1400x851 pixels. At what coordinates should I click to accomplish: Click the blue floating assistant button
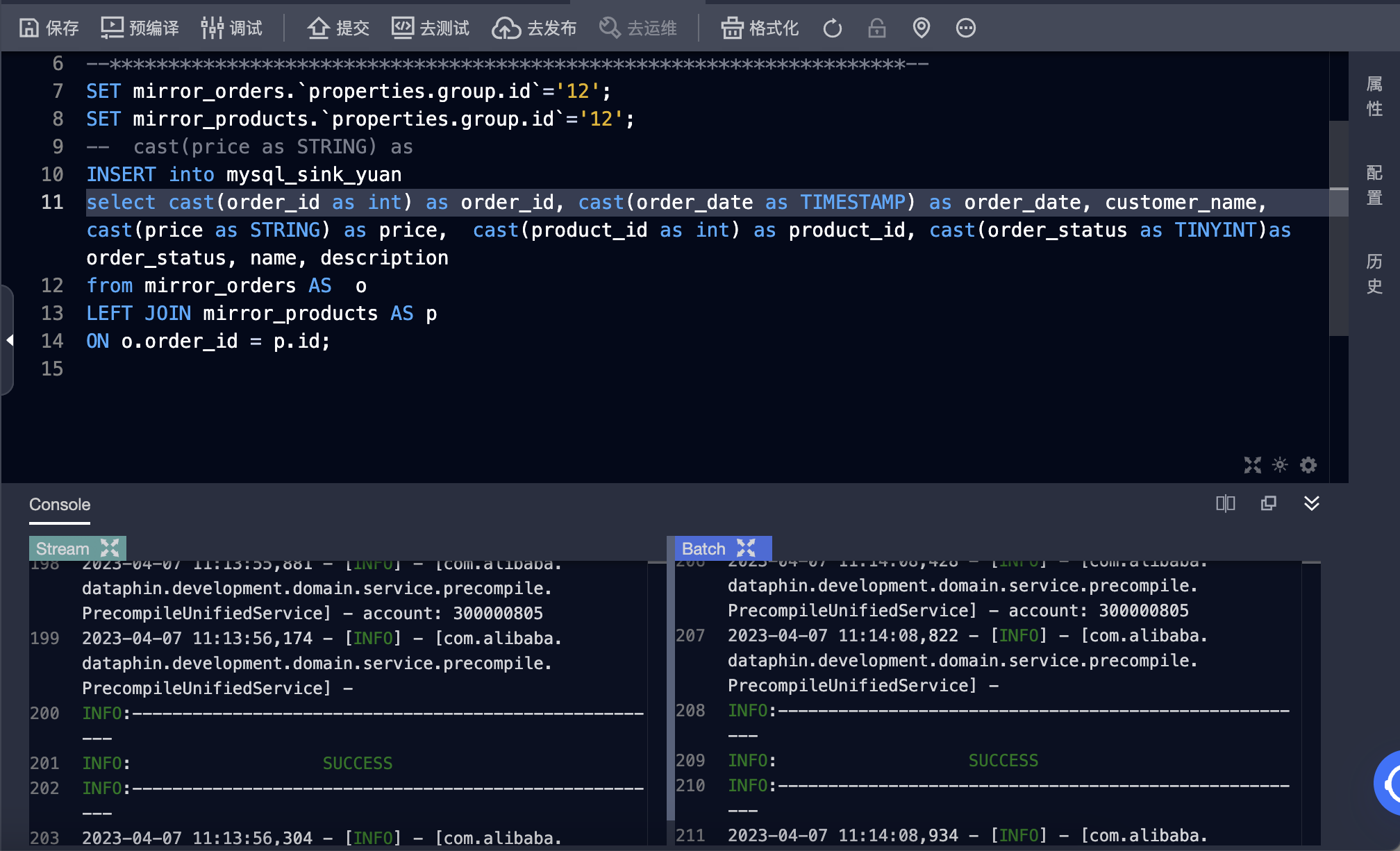(x=1387, y=783)
